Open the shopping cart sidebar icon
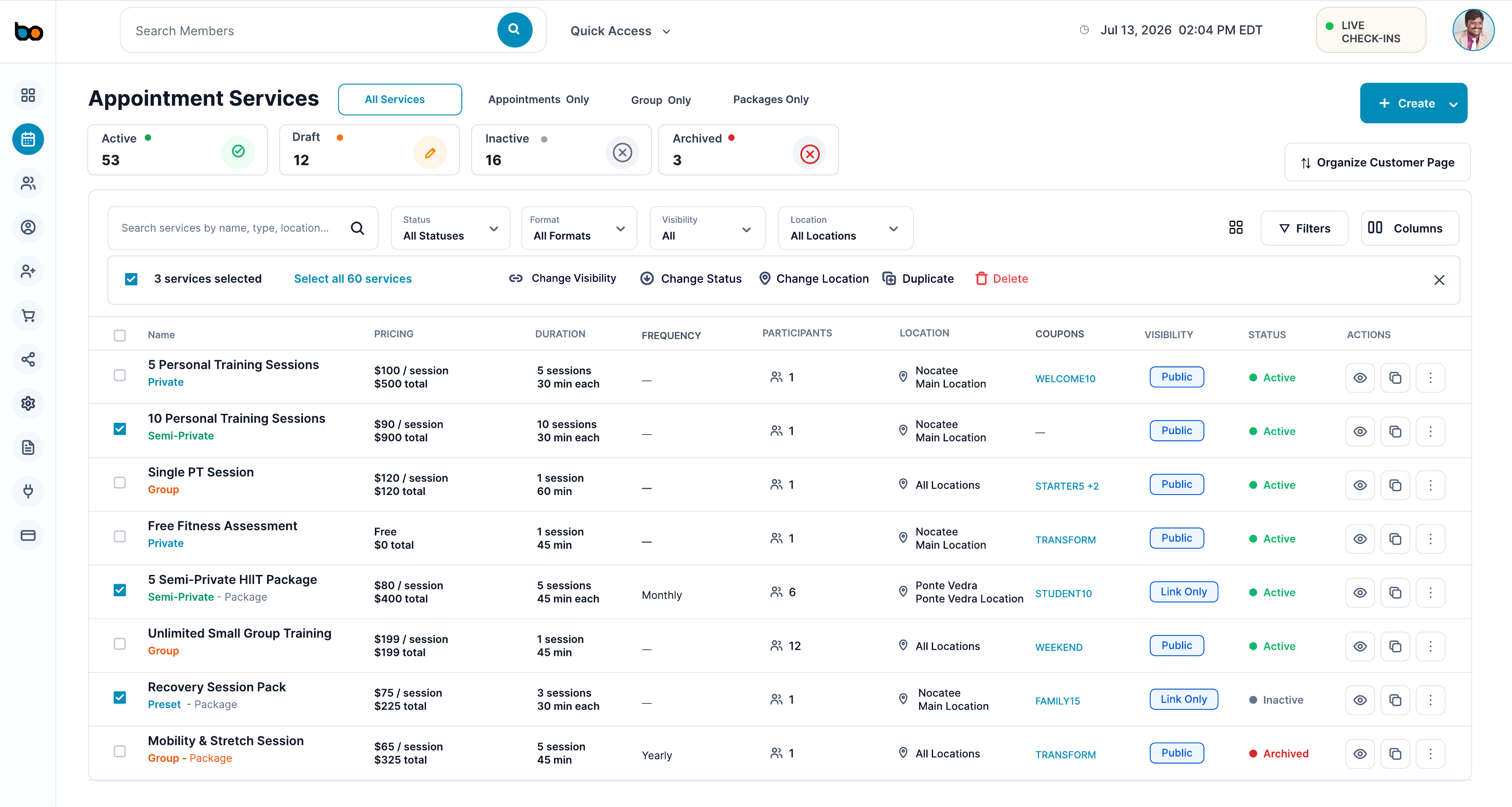Screen dimensions: 1512x807 click(x=27, y=315)
